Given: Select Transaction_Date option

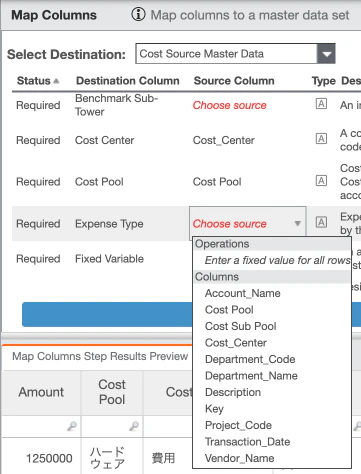Looking at the screenshot, I should (248, 442).
